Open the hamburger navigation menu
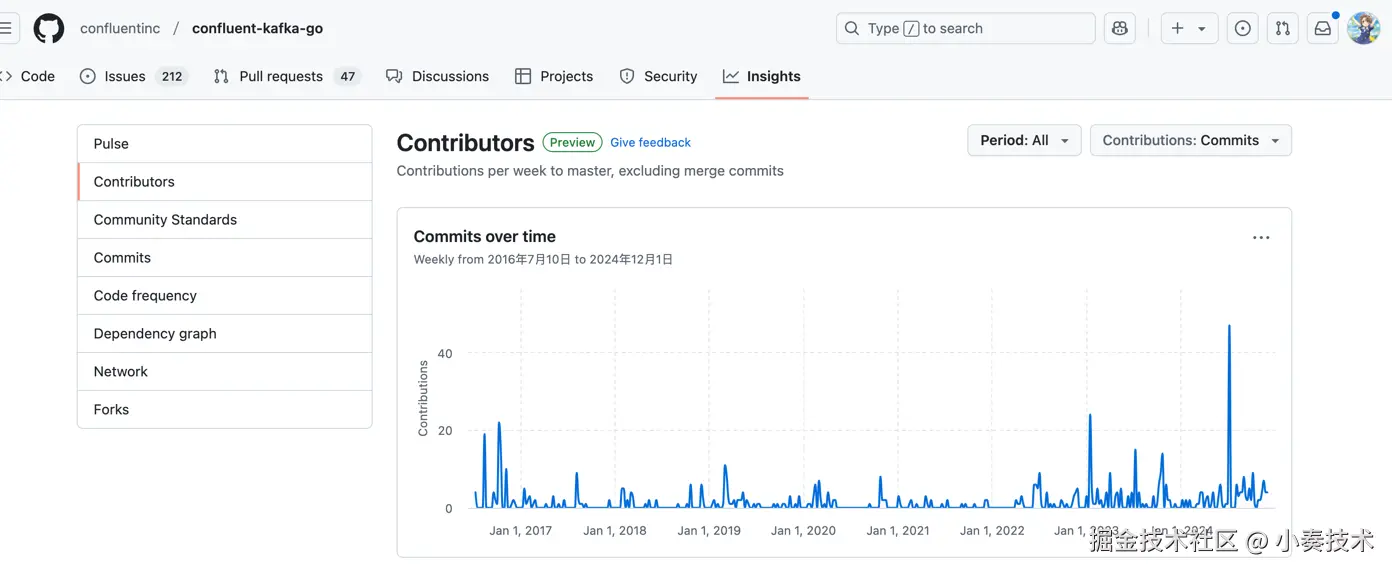 point(6,28)
